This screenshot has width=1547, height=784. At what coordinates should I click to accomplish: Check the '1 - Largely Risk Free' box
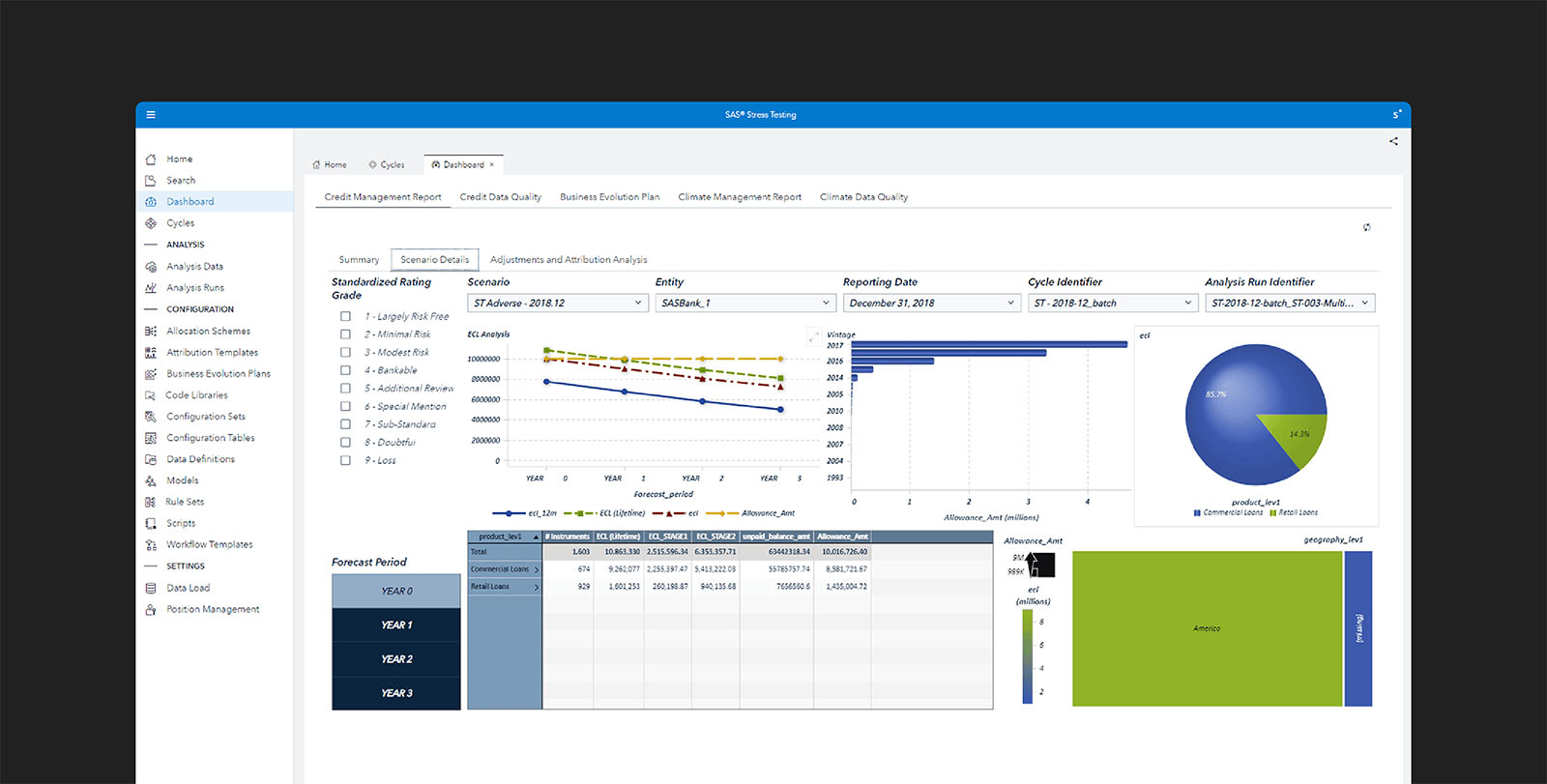[x=345, y=316]
